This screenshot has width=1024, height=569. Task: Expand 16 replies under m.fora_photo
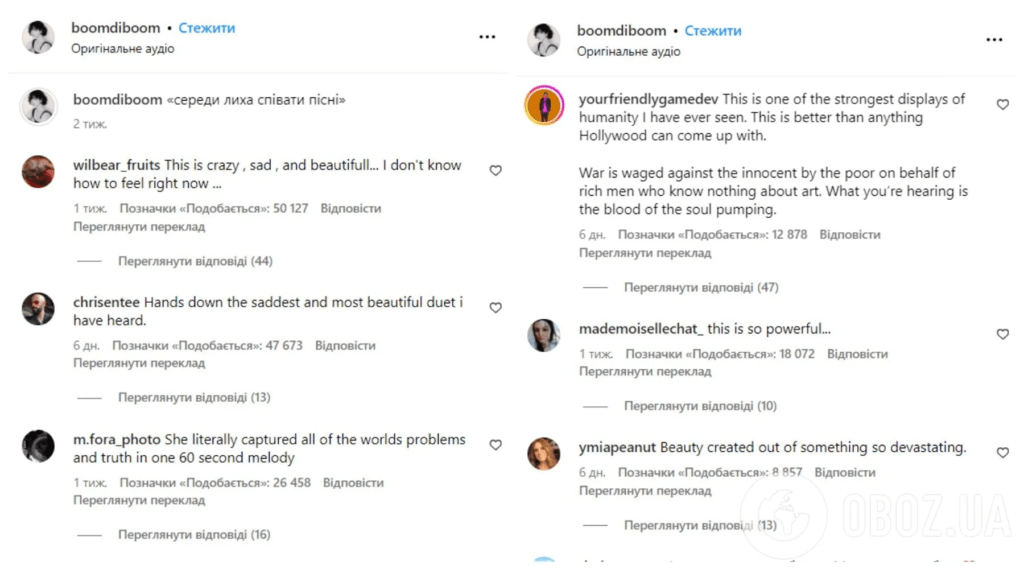[194, 534]
